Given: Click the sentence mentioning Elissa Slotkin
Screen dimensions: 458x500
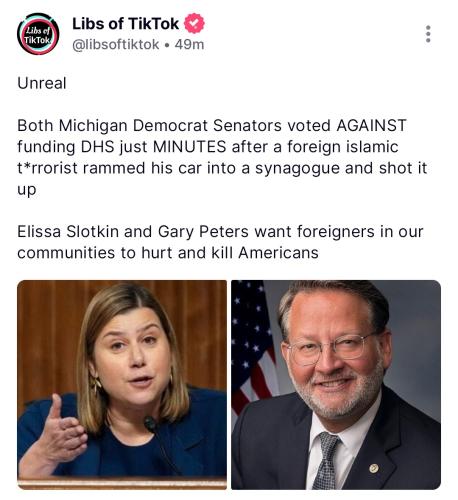Looking at the screenshot, I should tap(220, 242).
